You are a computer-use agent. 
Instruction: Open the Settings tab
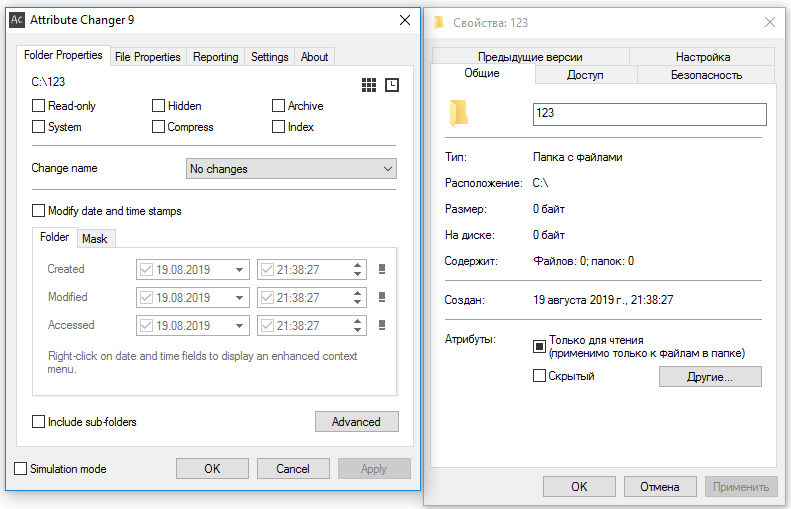pos(269,57)
